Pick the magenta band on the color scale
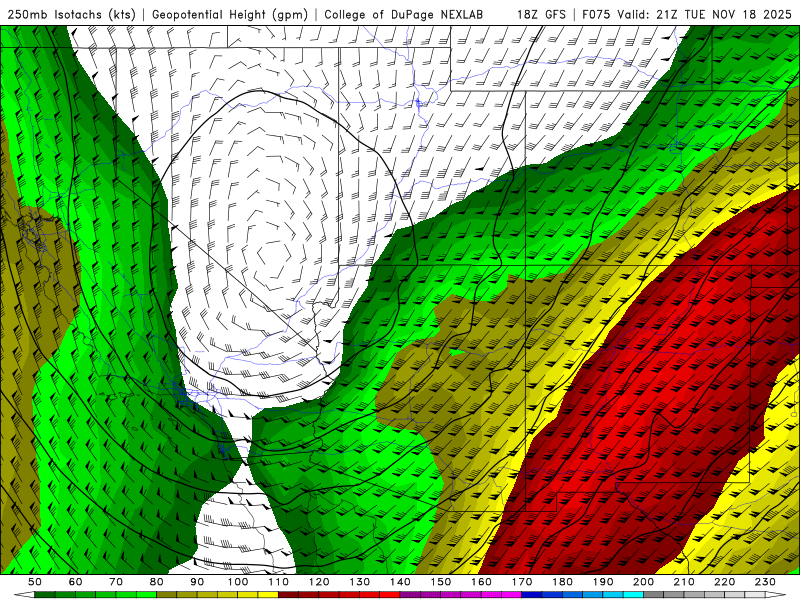The width and height of the screenshot is (800, 600). point(461,595)
